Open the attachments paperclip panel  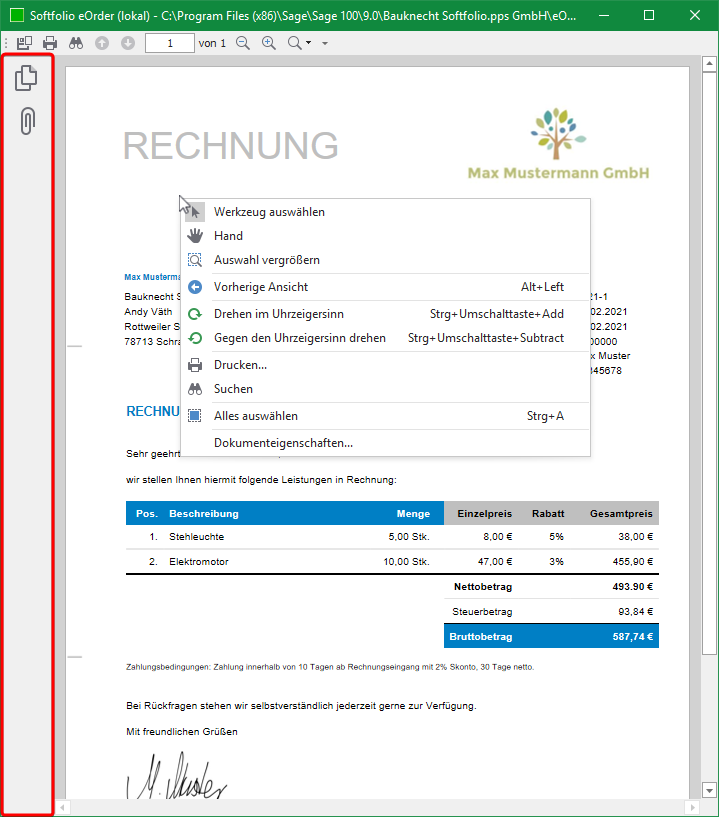click(x=28, y=121)
